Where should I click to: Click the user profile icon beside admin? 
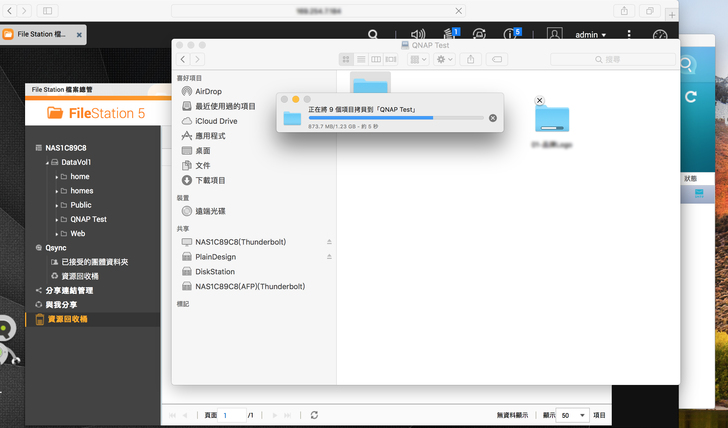pos(554,34)
